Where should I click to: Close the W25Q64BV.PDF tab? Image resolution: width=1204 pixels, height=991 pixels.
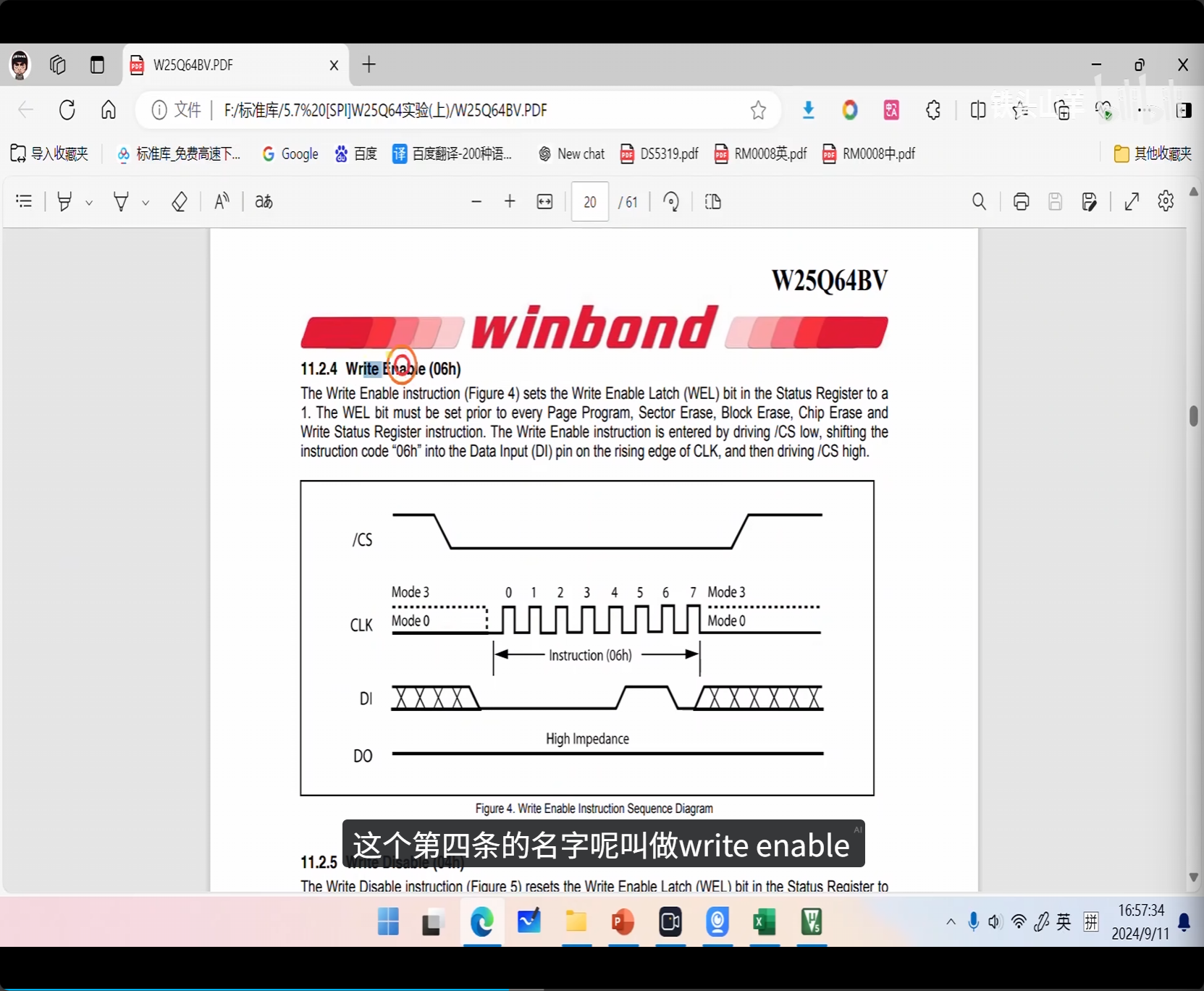334,65
